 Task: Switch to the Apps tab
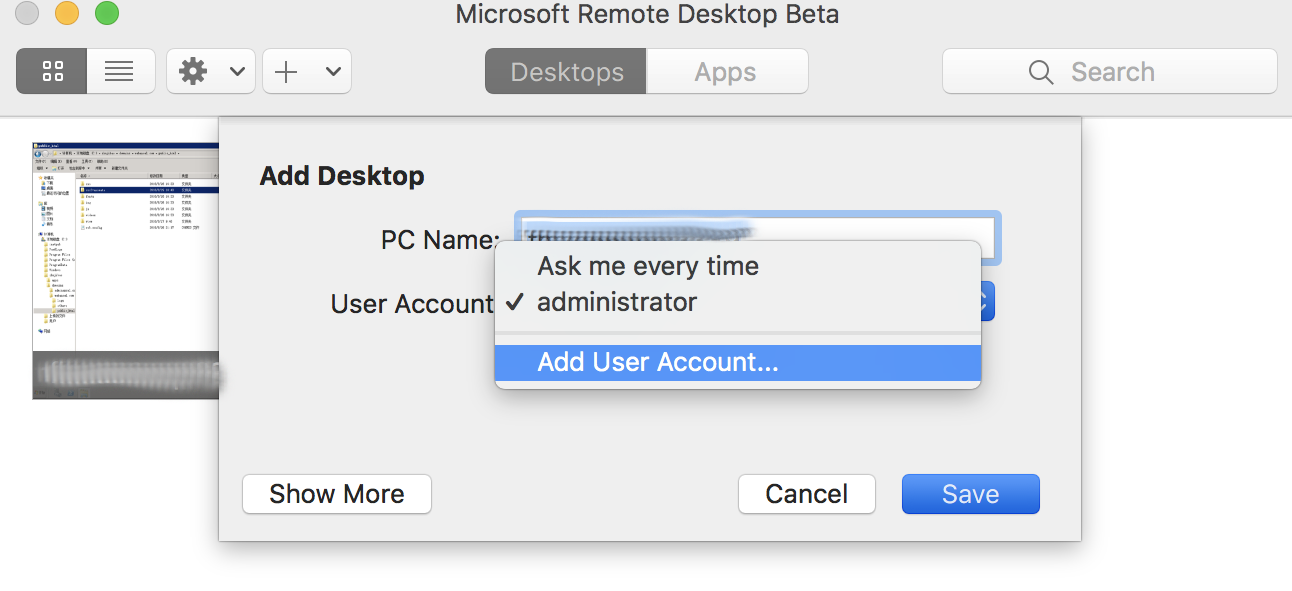click(726, 72)
